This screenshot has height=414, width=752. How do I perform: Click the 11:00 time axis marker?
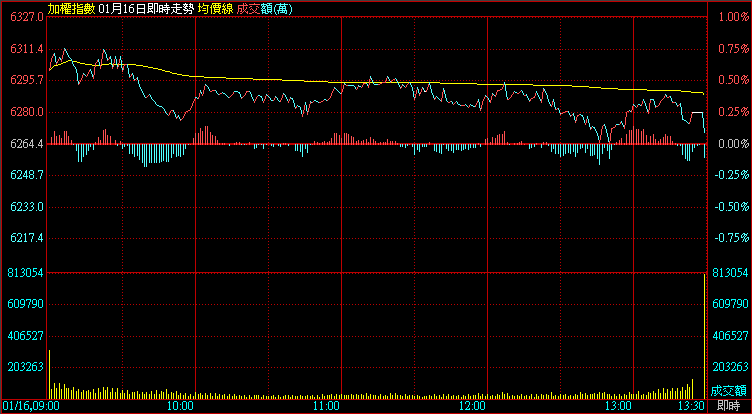point(326,406)
